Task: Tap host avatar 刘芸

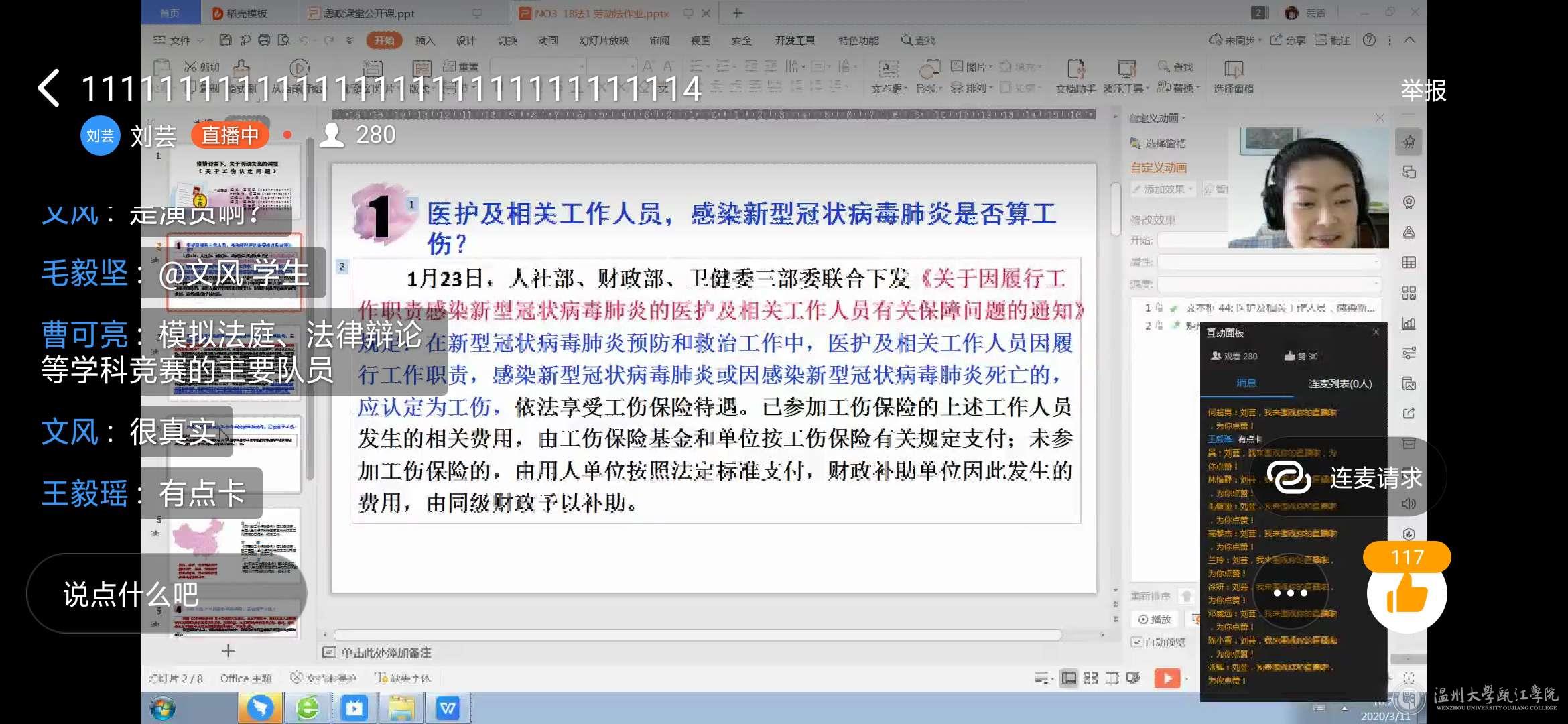Action: coord(101,135)
